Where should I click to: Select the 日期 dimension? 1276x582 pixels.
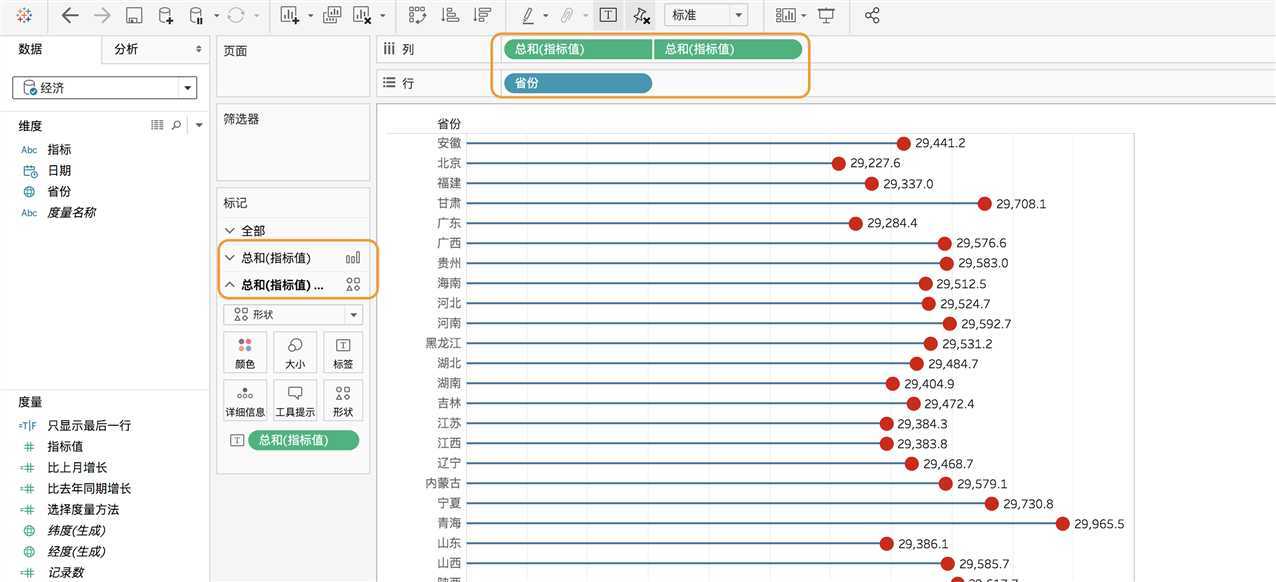click(x=59, y=171)
